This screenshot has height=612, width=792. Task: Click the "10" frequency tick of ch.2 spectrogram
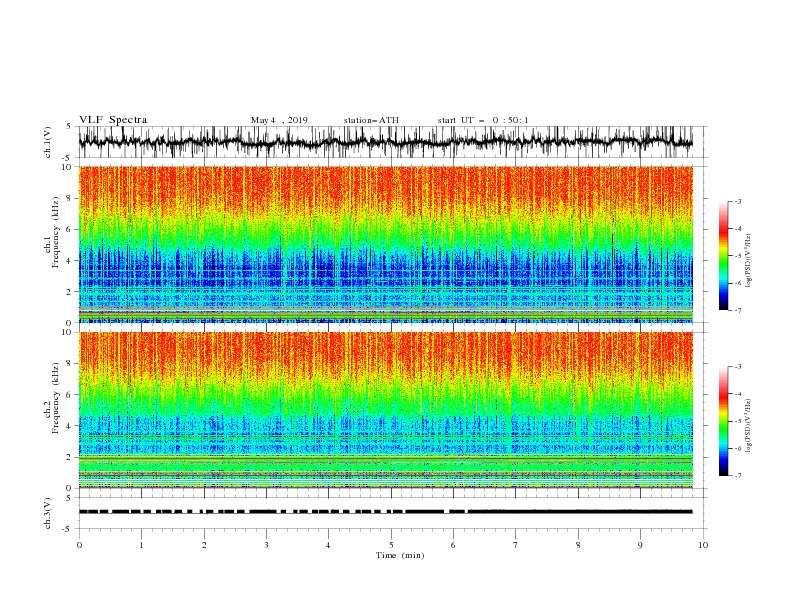67,333
